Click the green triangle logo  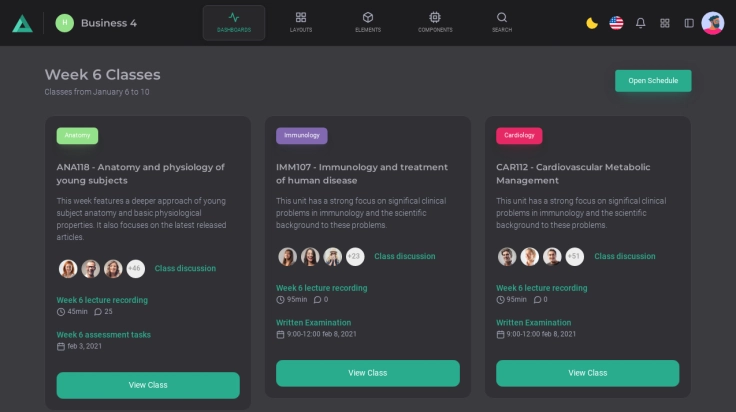point(22,23)
